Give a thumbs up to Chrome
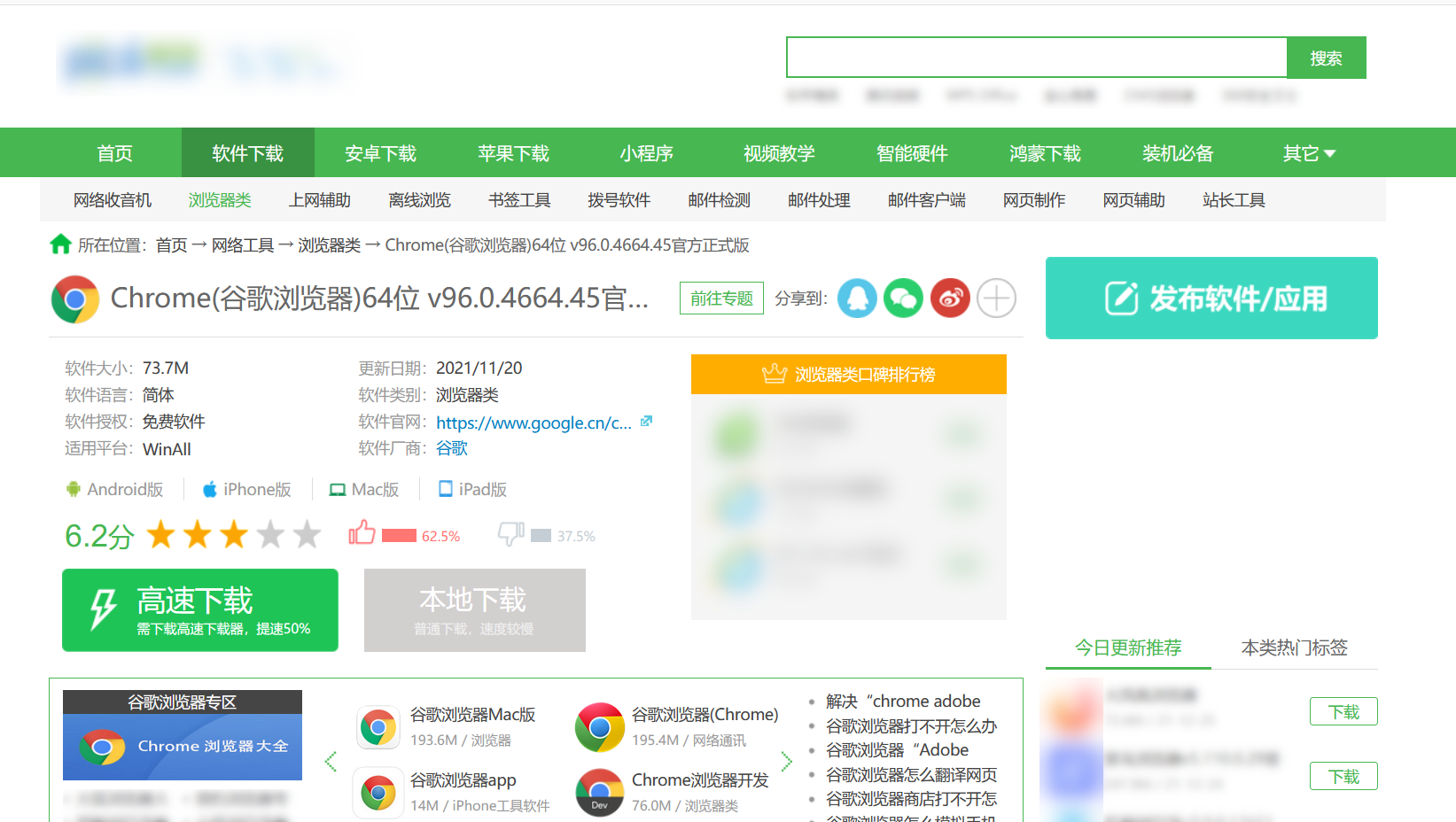 [x=362, y=532]
